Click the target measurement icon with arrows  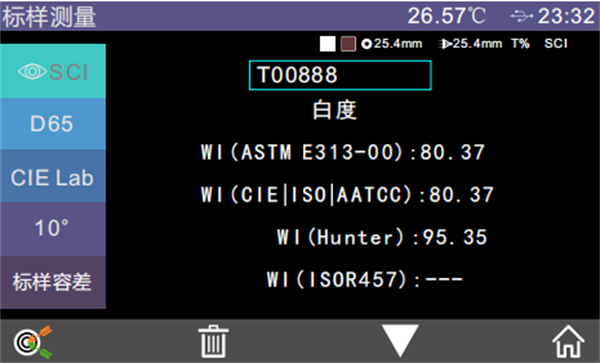pos(33,342)
